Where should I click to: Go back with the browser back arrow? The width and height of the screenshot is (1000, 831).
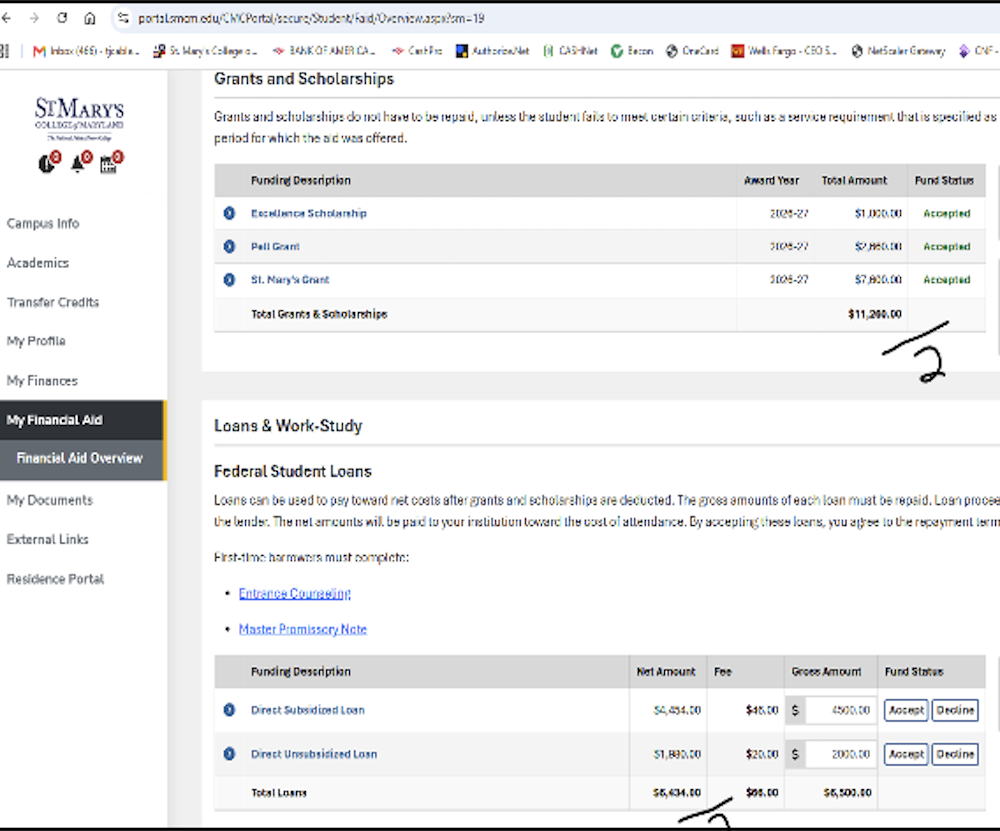6,18
